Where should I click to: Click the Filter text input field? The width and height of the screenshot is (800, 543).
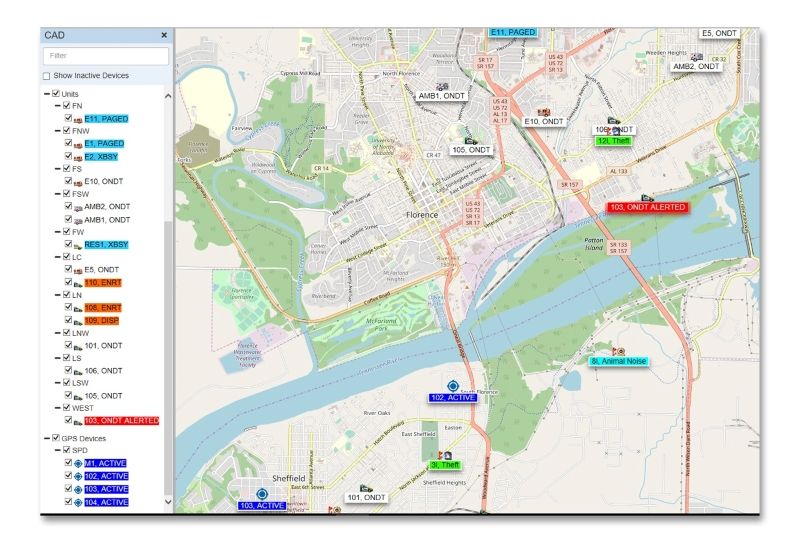[105, 56]
